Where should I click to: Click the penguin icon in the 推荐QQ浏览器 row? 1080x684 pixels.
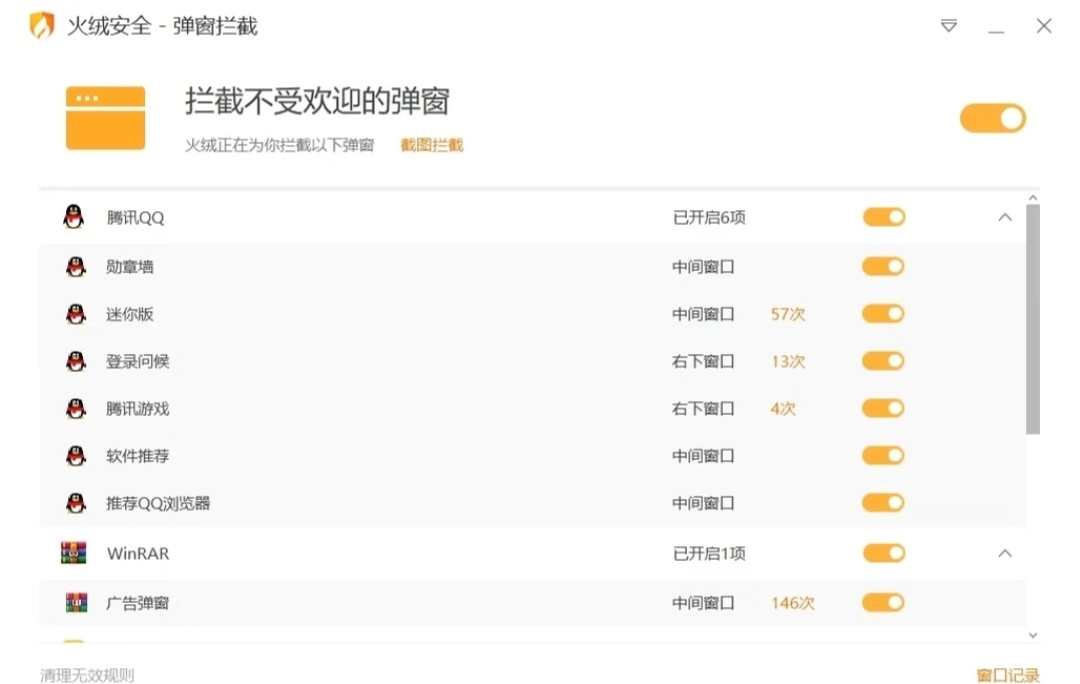(x=76, y=503)
